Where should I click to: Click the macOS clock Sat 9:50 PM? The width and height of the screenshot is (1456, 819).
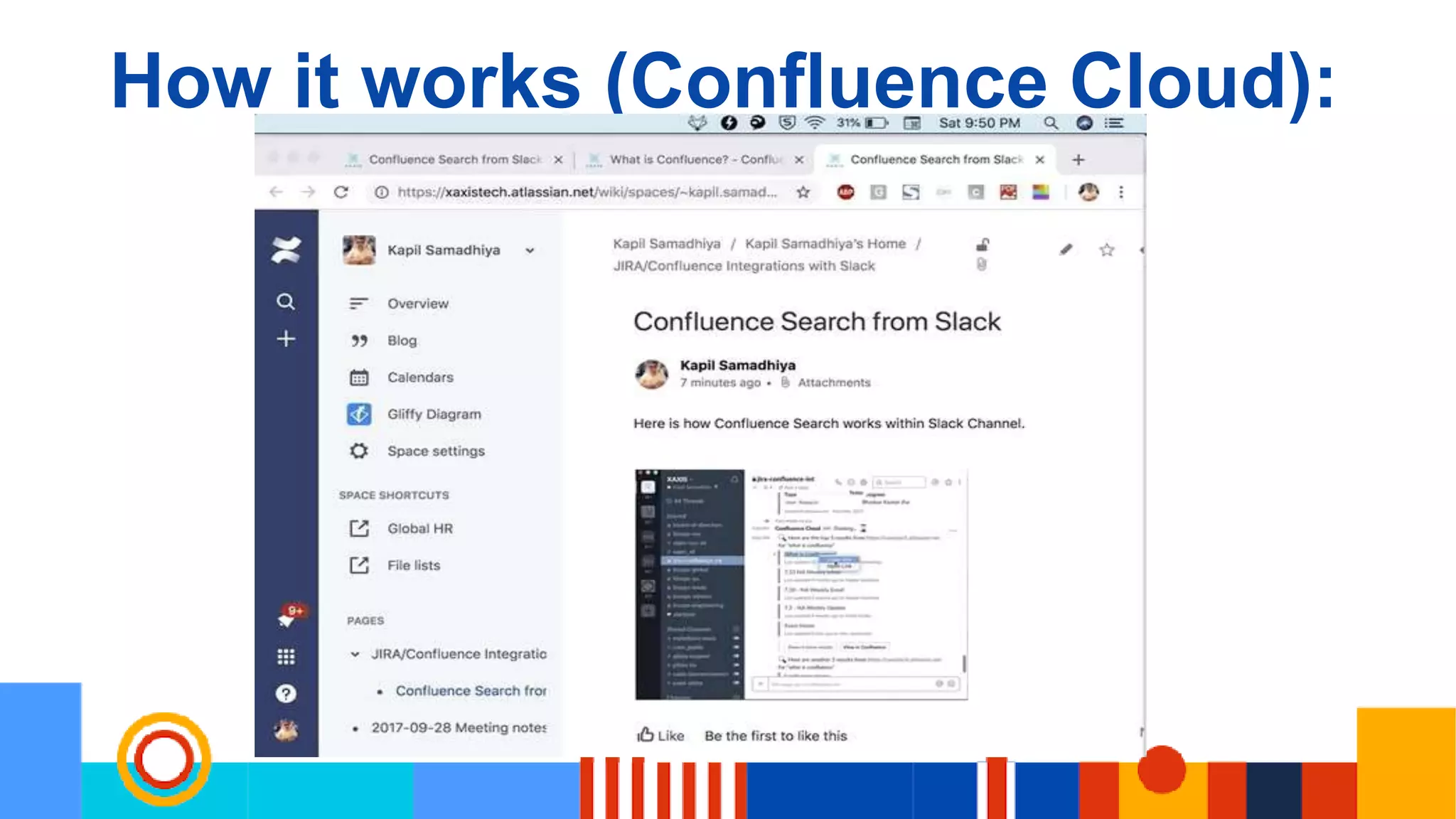click(x=980, y=123)
